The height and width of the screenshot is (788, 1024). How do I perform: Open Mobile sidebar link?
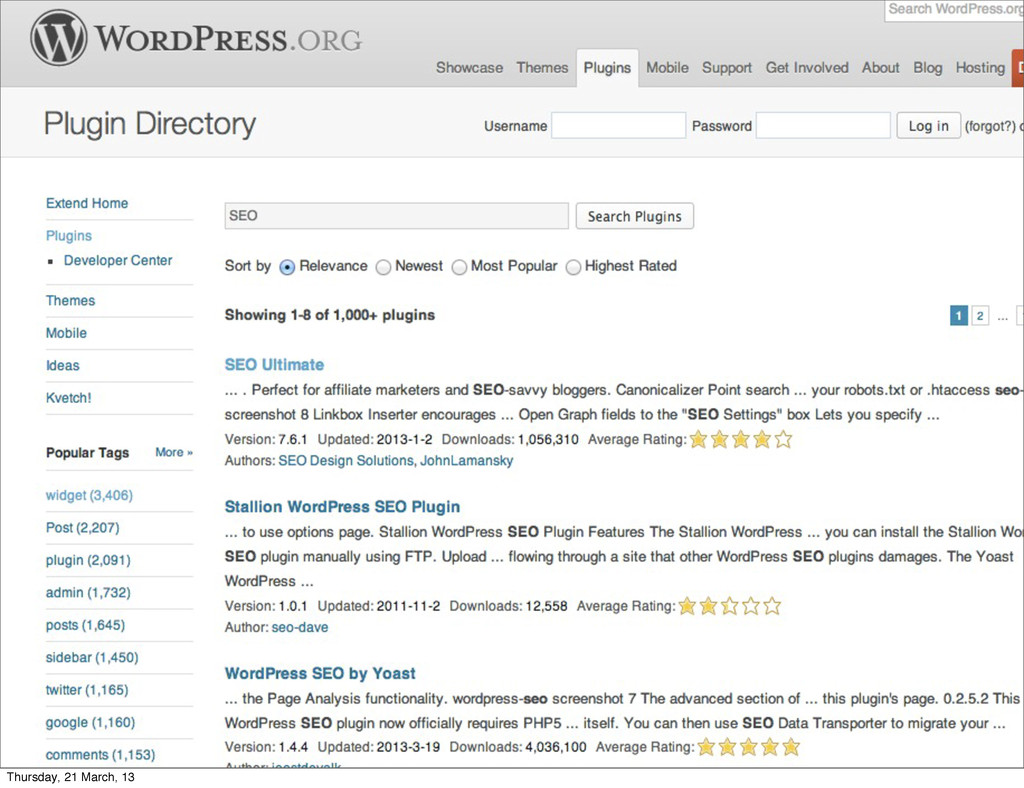click(x=66, y=333)
